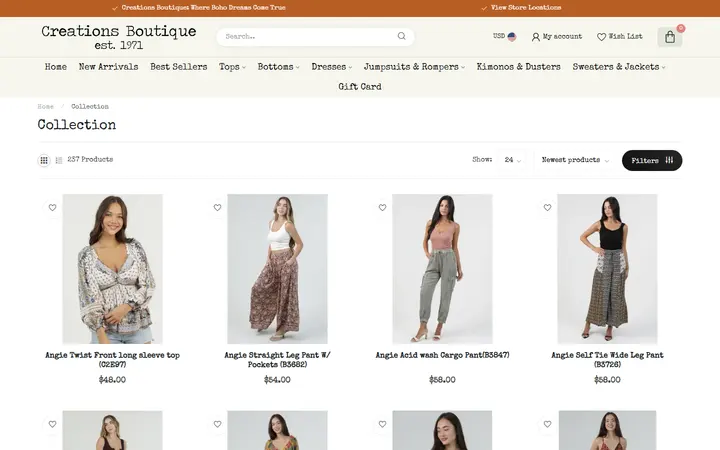This screenshot has width=720, height=450.
Task: Switch to list view icon
Action: (x=59, y=160)
